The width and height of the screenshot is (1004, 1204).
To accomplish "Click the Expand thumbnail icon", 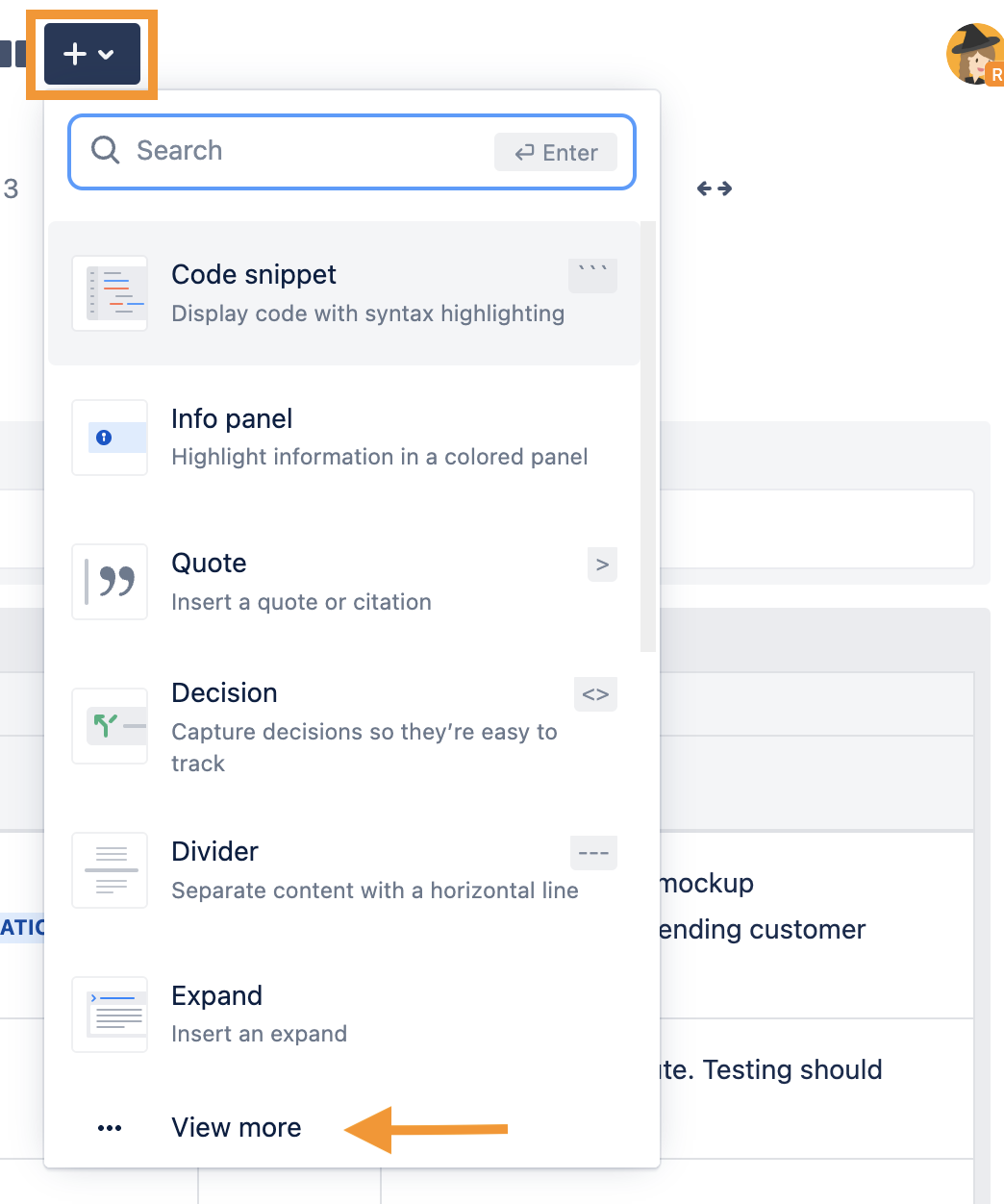I will 110,1015.
